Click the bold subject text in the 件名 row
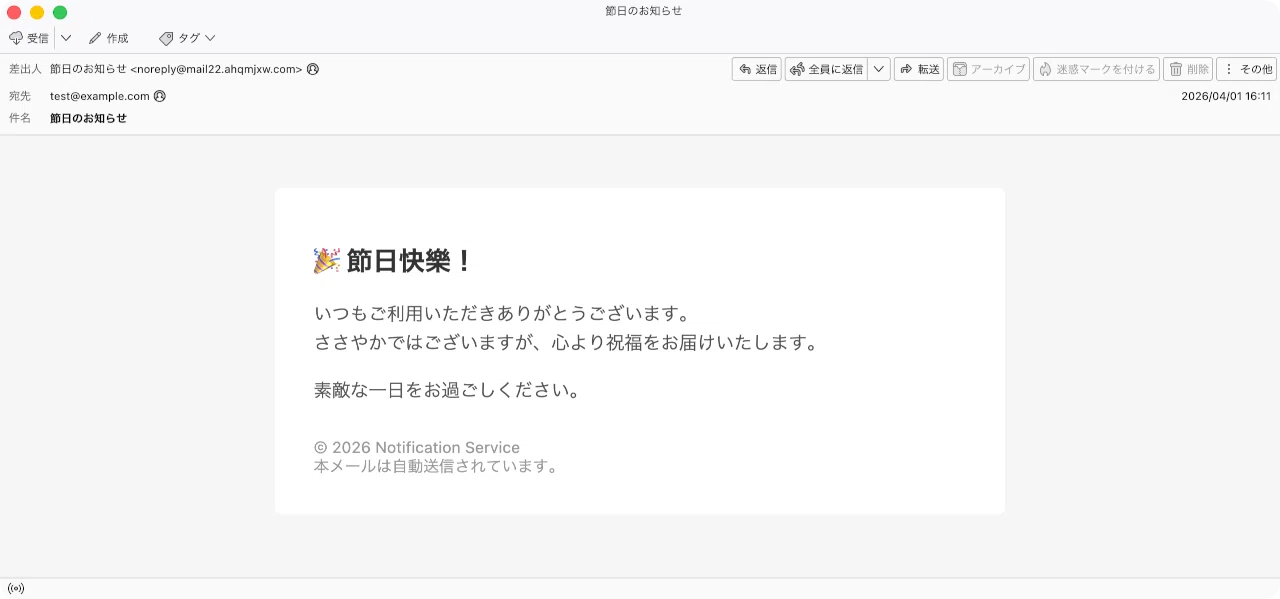The height and width of the screenshot is (599, 1280). (89, 118)
